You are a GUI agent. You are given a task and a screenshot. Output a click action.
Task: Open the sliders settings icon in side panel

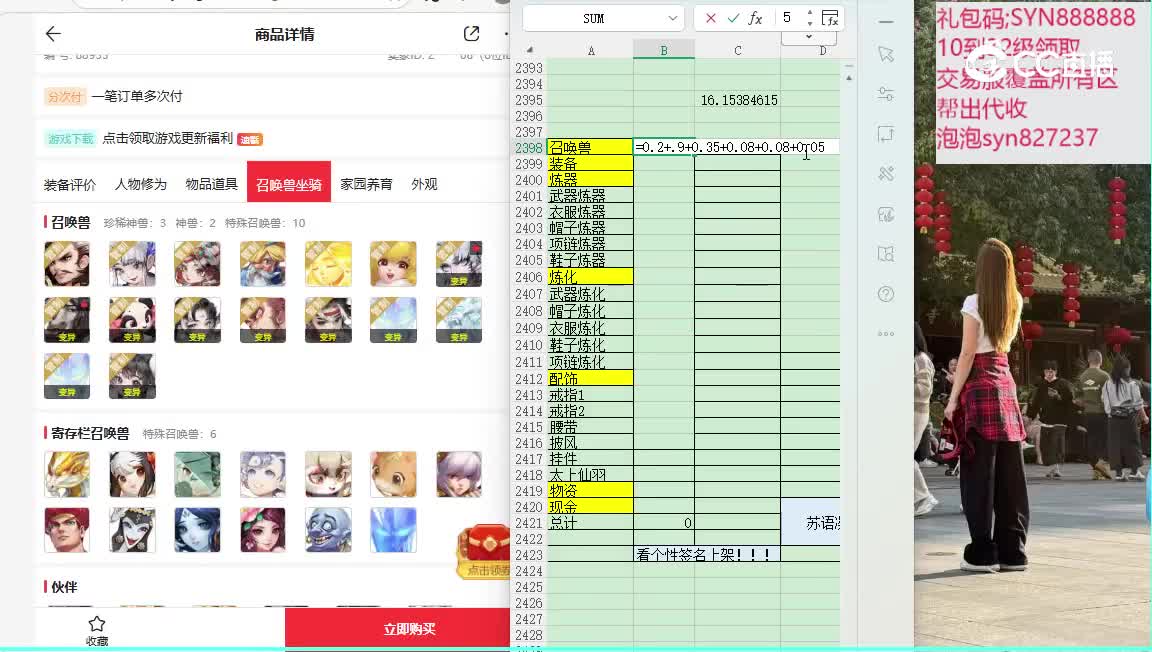pos(886,94)
